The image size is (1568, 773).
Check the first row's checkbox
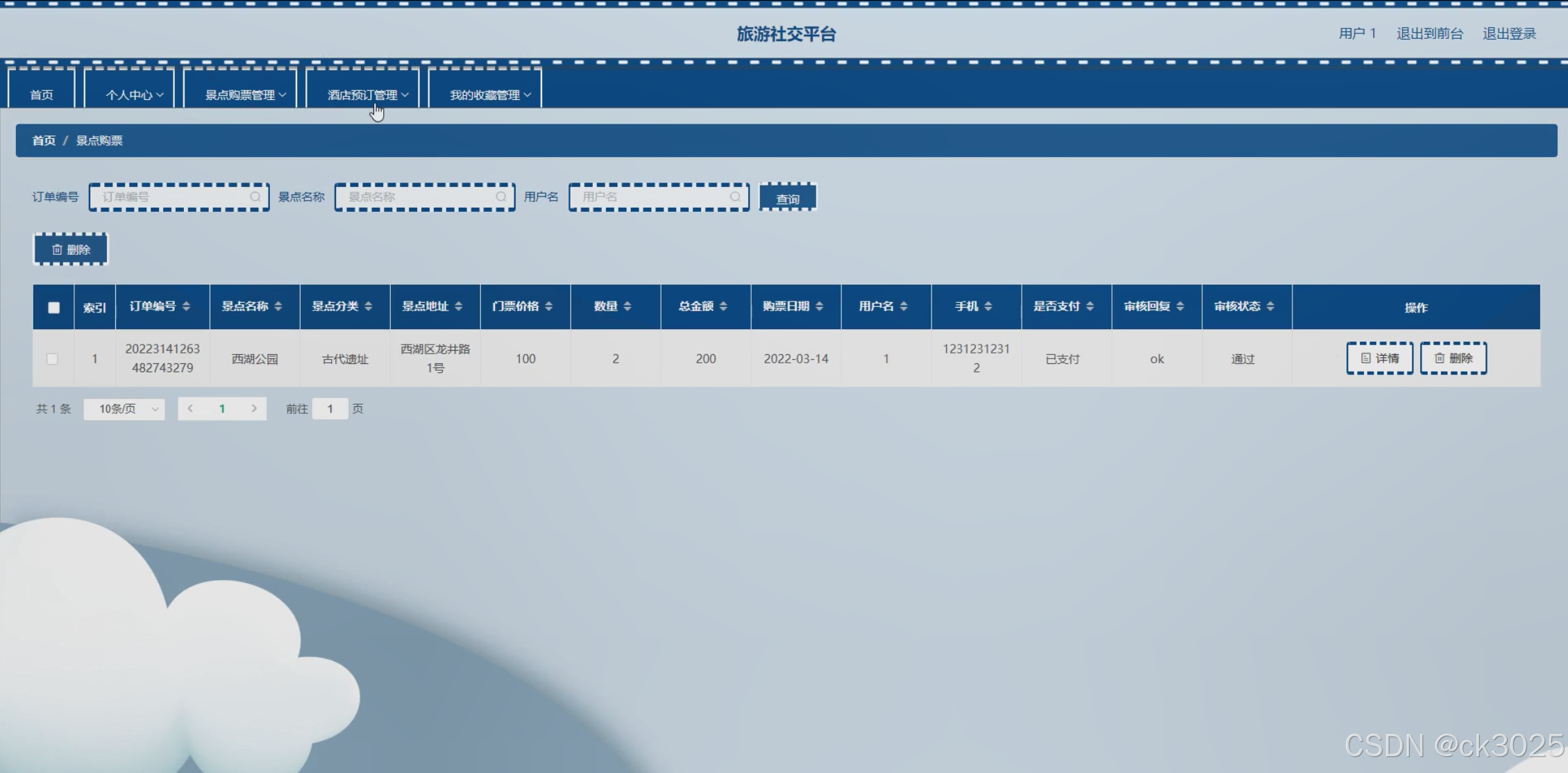[x=52, y=359]
